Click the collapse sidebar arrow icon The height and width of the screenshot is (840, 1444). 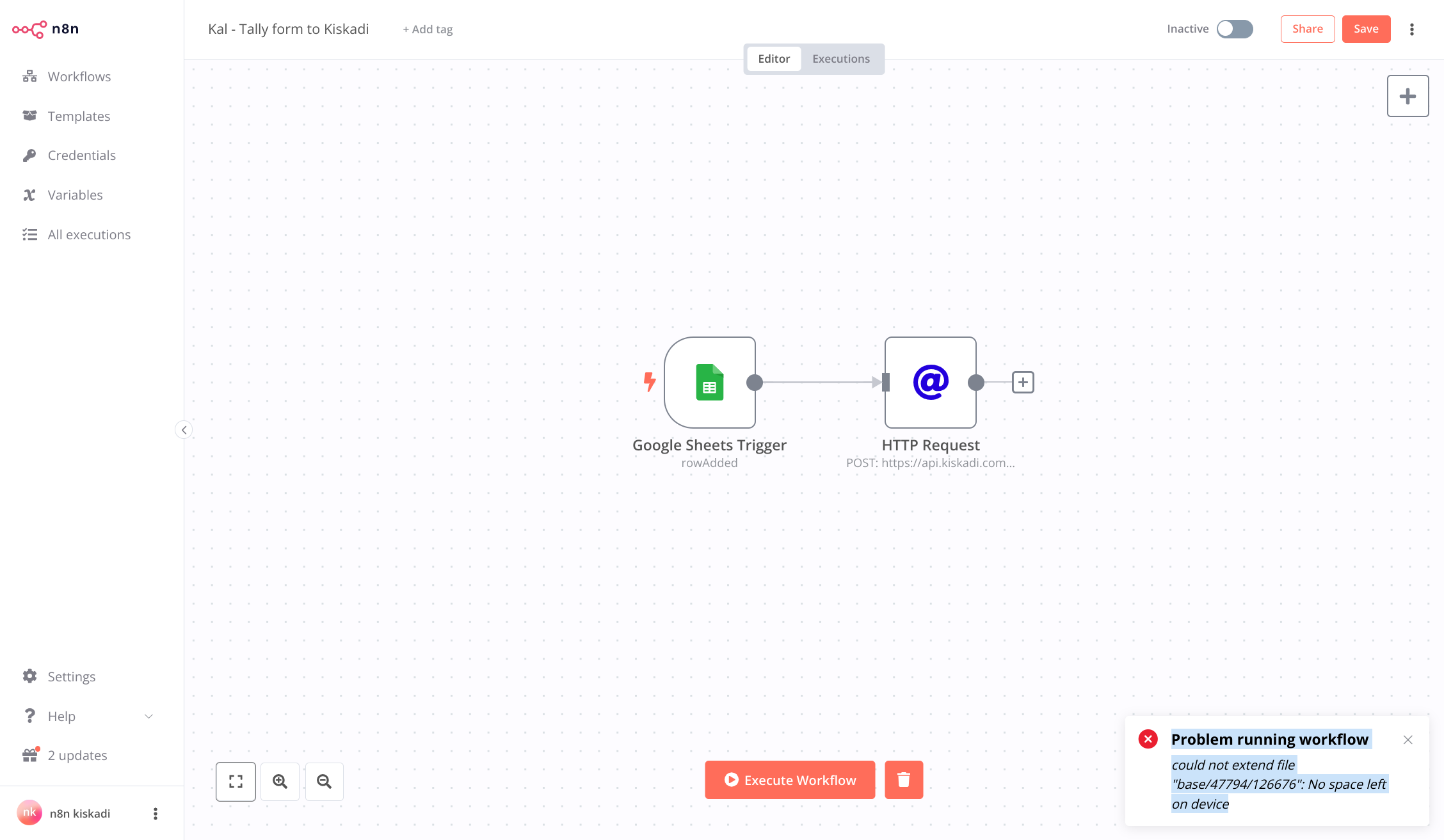183,430
